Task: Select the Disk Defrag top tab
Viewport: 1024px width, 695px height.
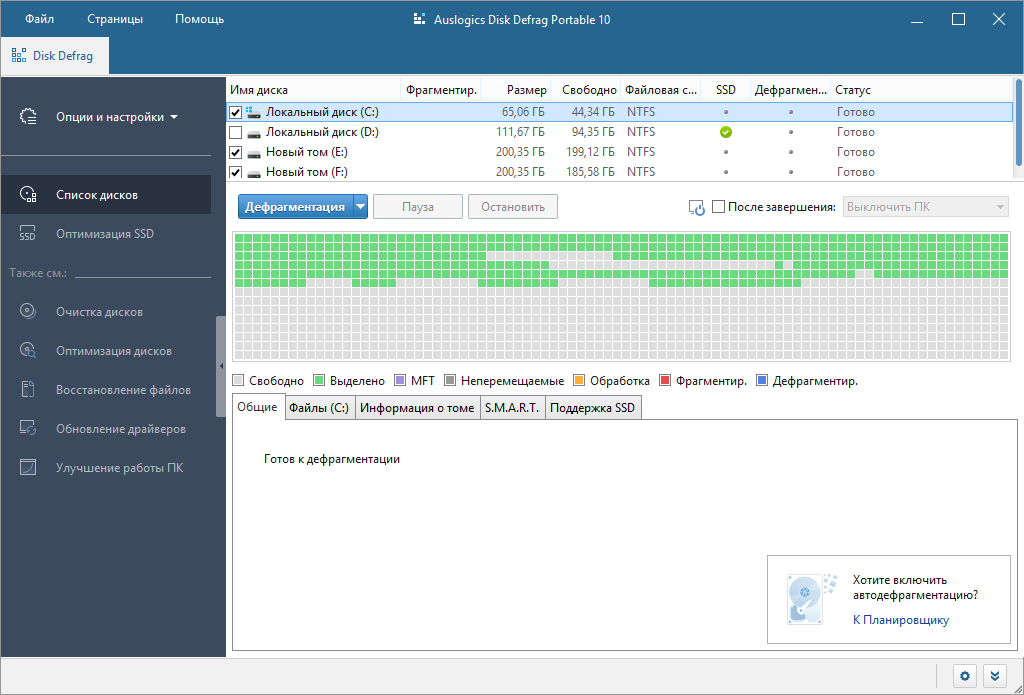Action: [x=54, y=56]
